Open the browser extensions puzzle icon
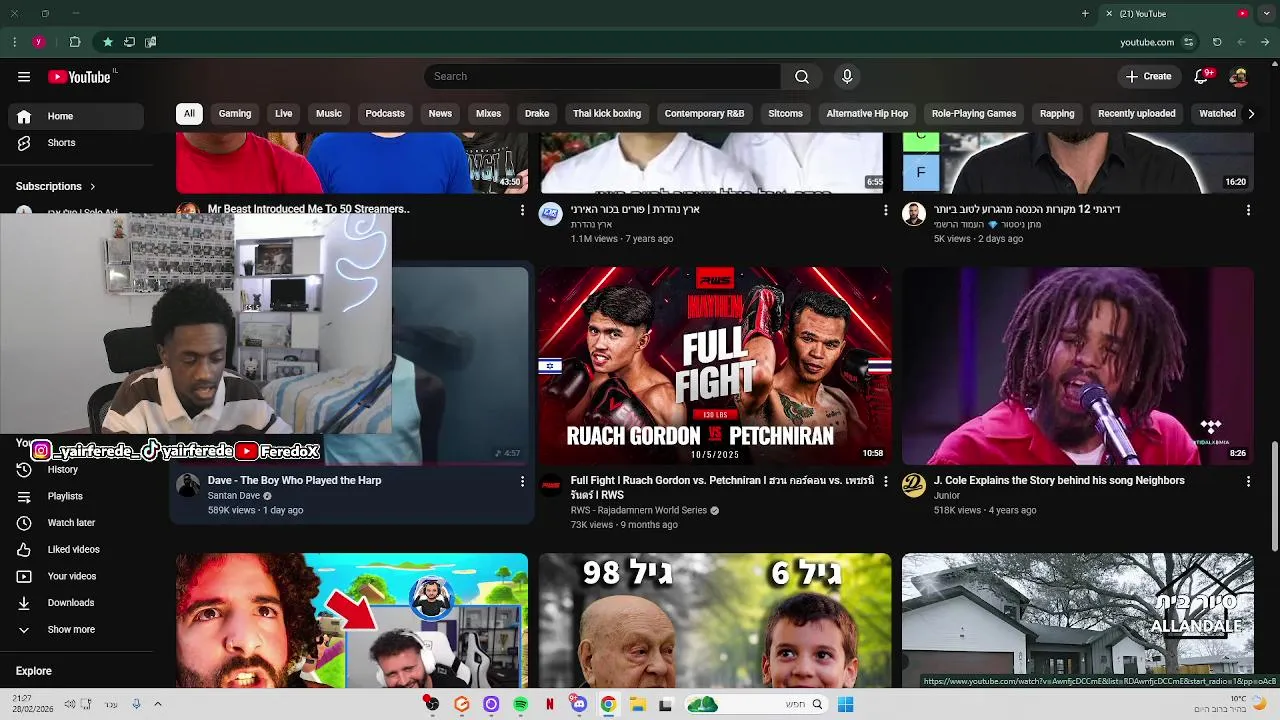 coord(75,42)
